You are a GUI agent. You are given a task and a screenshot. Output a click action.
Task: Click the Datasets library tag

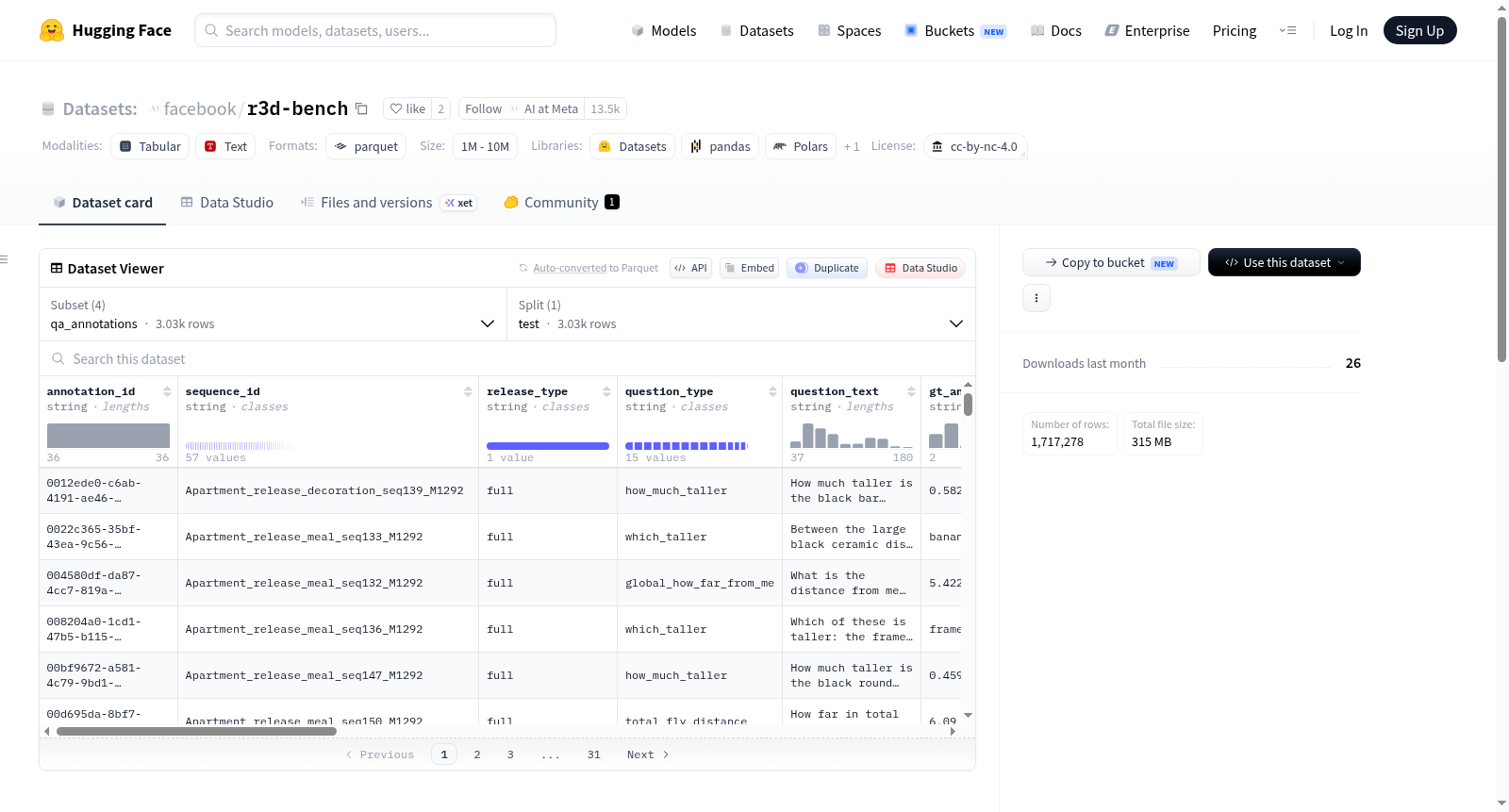tap(632, 146)
